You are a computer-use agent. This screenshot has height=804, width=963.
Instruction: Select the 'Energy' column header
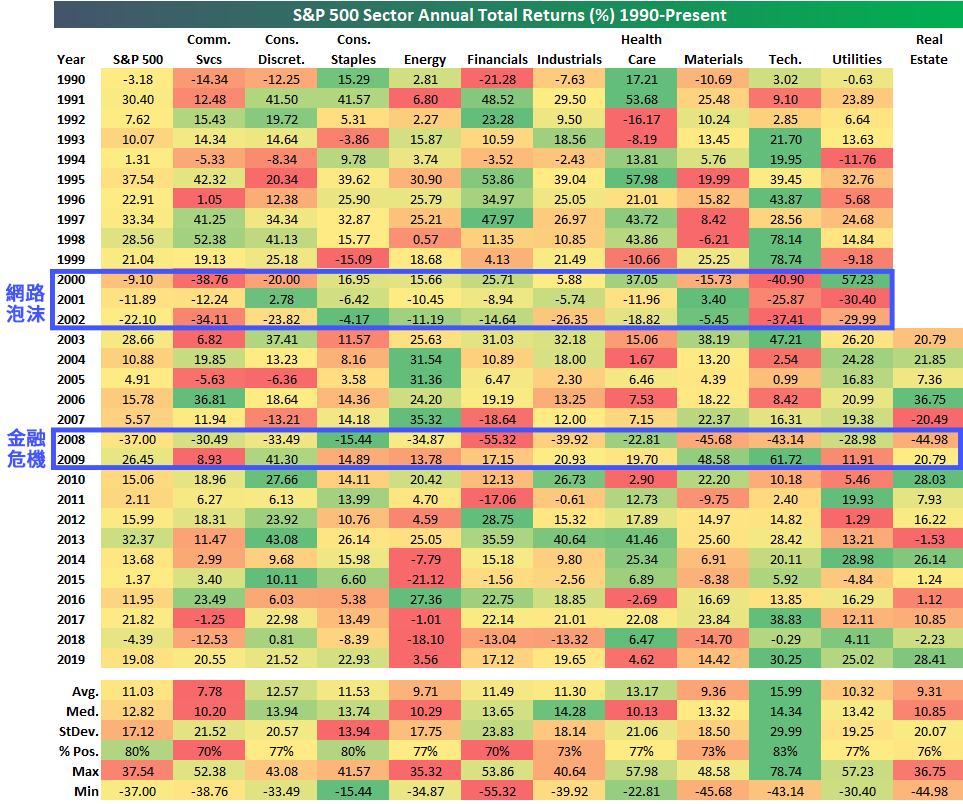click(x=425, y=60)
